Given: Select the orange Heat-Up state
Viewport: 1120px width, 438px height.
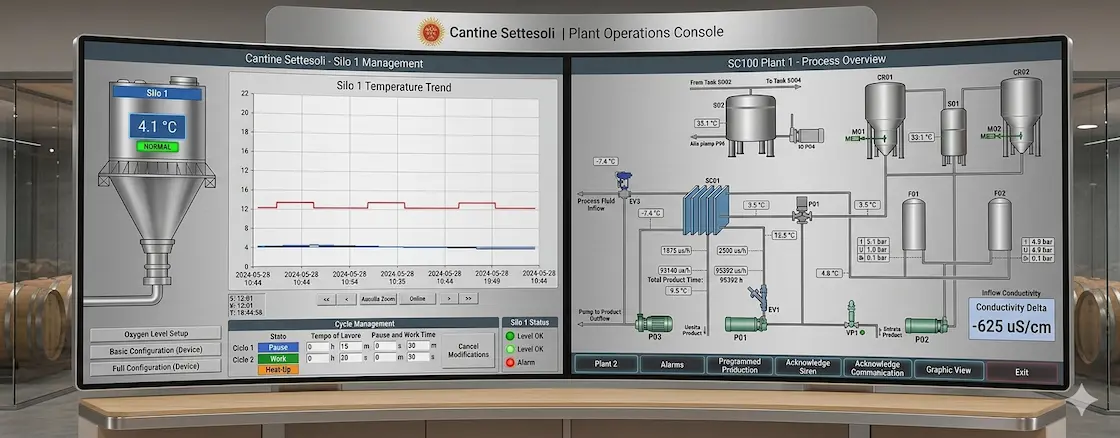Looking at the screenshot, I should click(278, 369).
